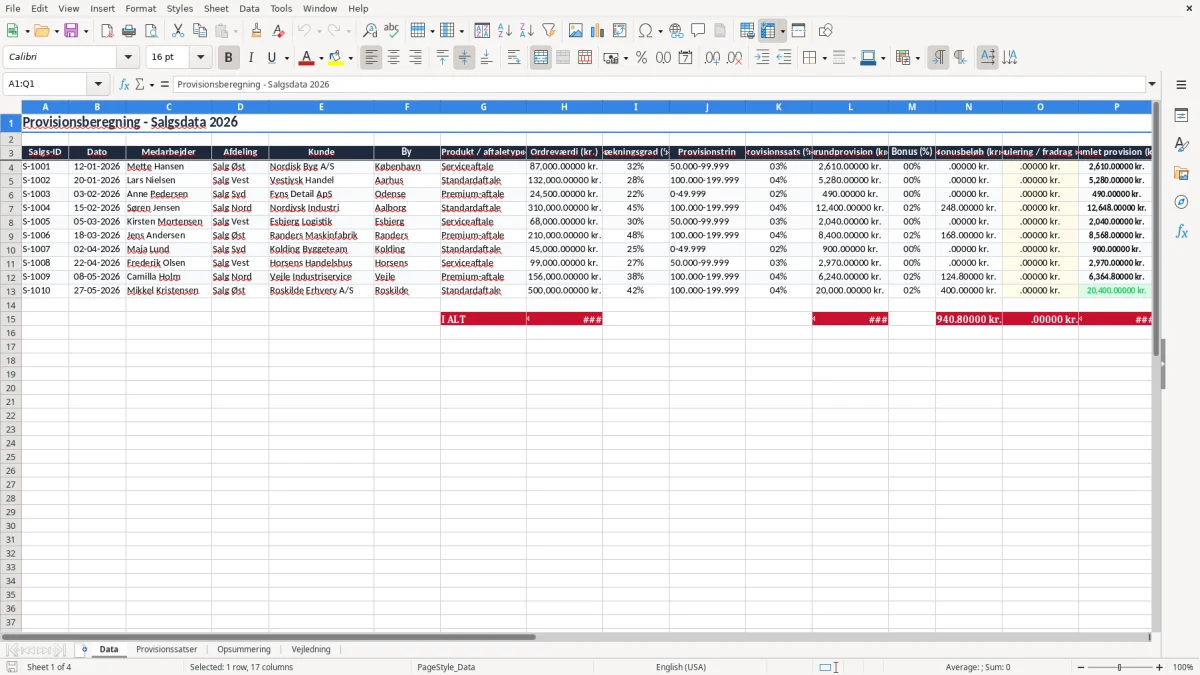The height and width of the screenshot is (675, 1200).
Task: Click the Insert Comment icon
Action: pos(698,31)
